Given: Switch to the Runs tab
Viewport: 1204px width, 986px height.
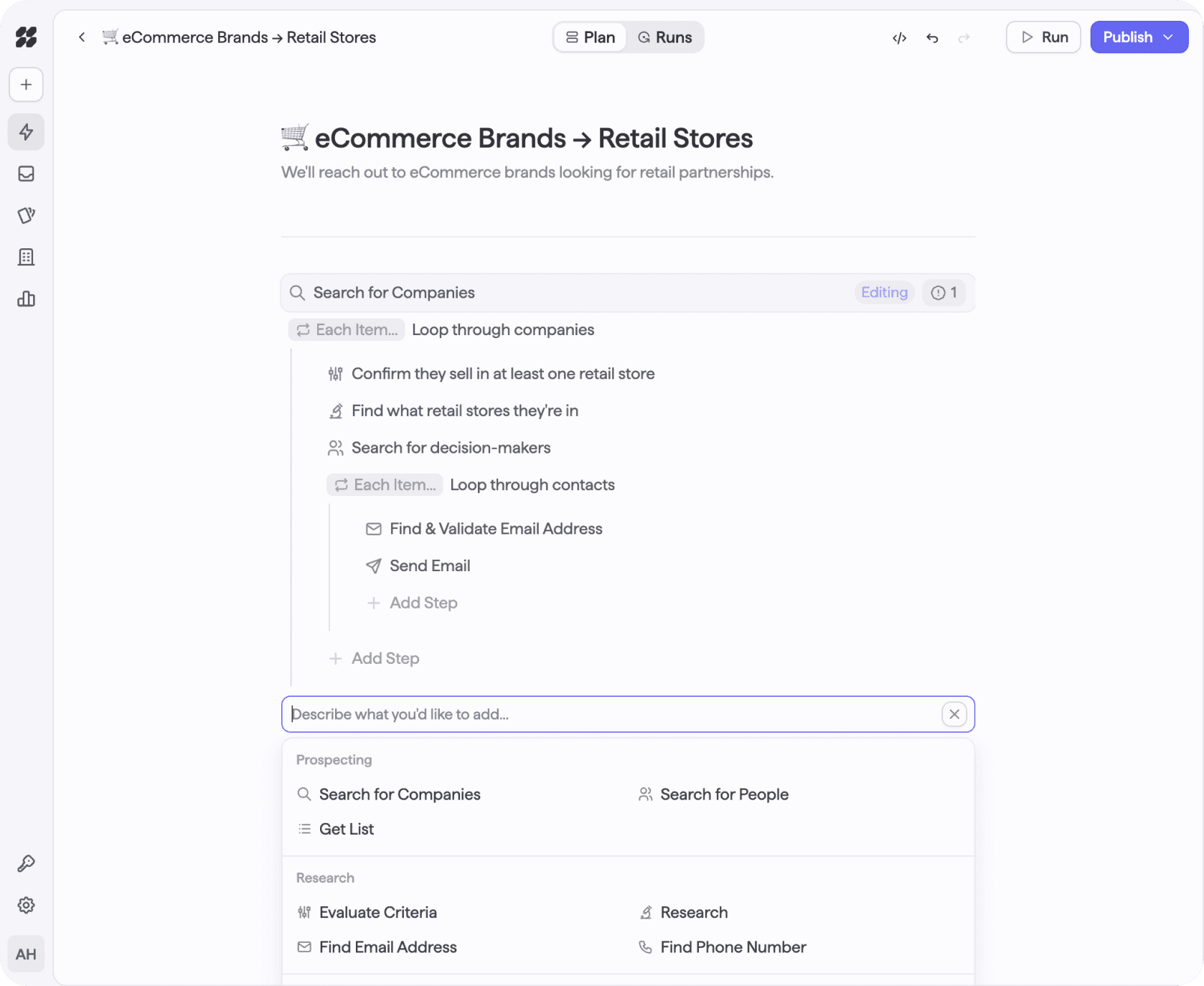Looking at the screenshot, I should pyautogui.click(x=665, y=37).
